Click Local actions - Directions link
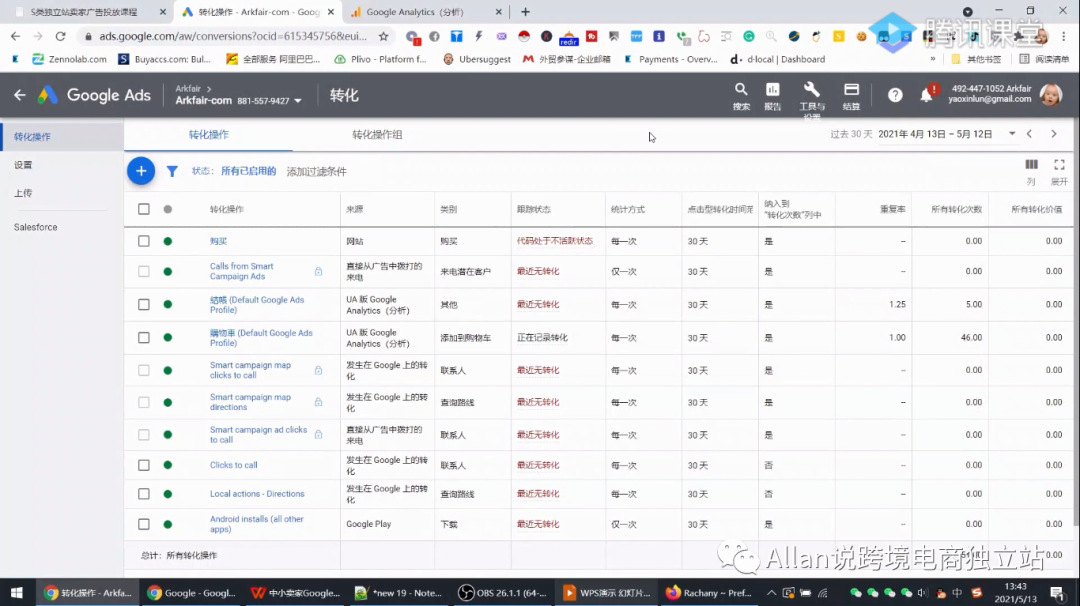Viewport: 1080px width, 606px height. tap(257, 494)
